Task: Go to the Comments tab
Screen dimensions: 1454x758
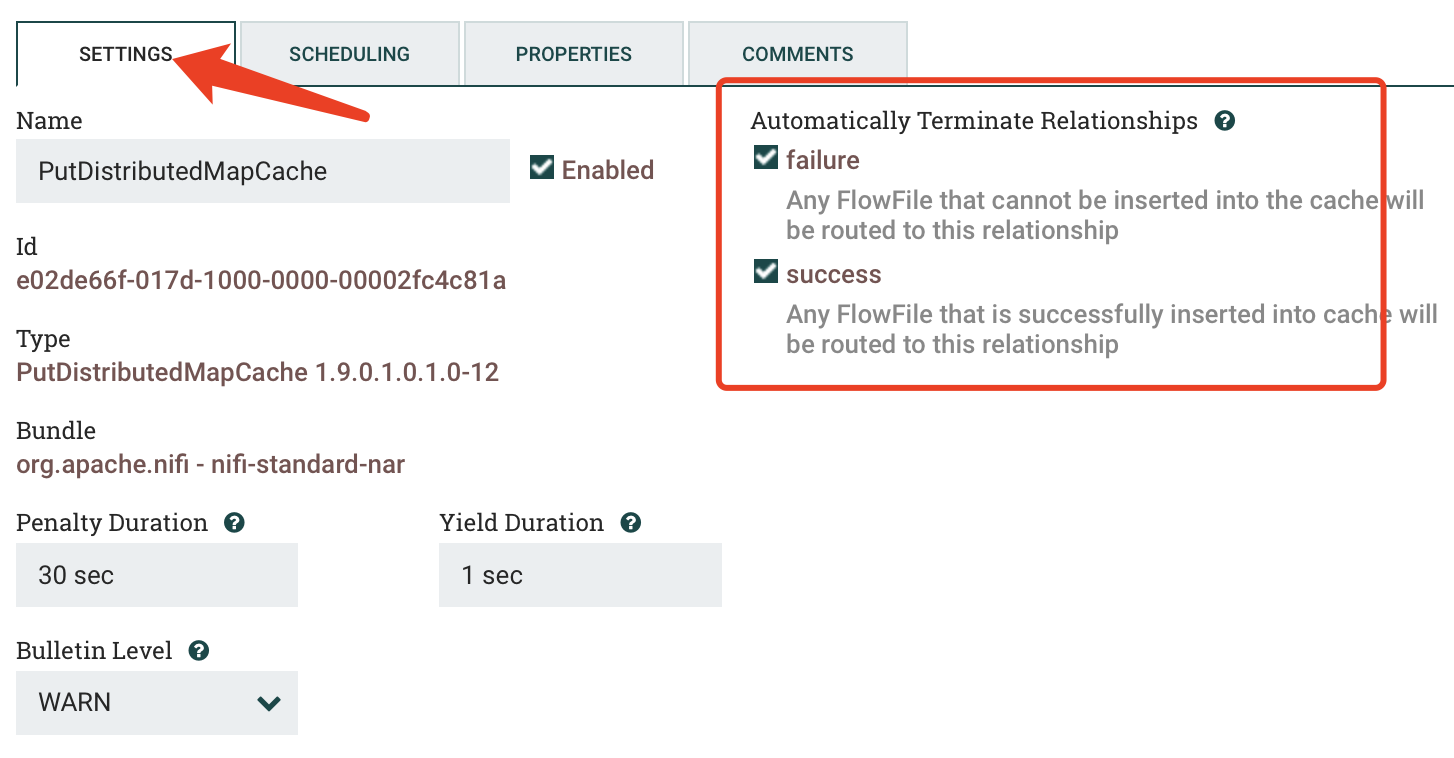Action: click(x=798, y=54)
